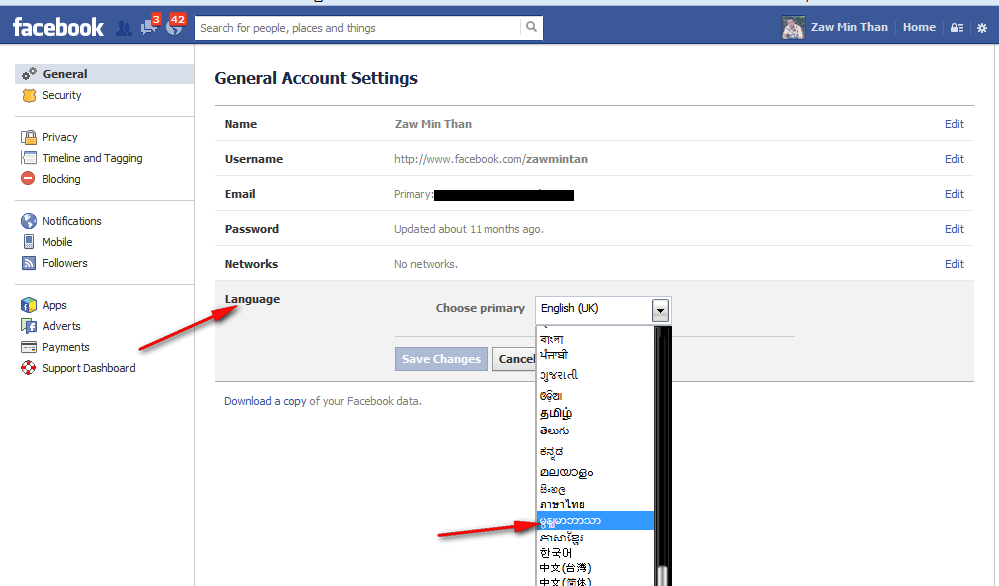Click Download a copy link
Viewport: 999px width, 586px height.
pos(265,401)
